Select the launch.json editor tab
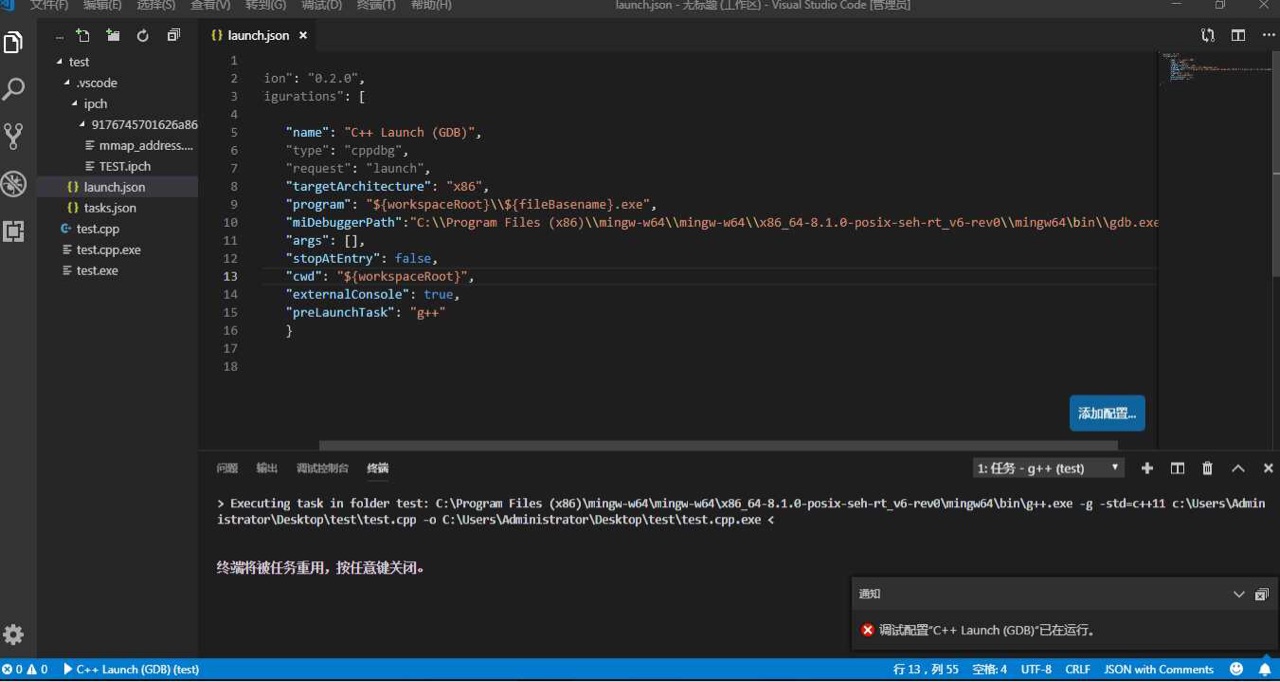Image resolution: width=1280 pixels, height=682 pixels. point(259,35)
